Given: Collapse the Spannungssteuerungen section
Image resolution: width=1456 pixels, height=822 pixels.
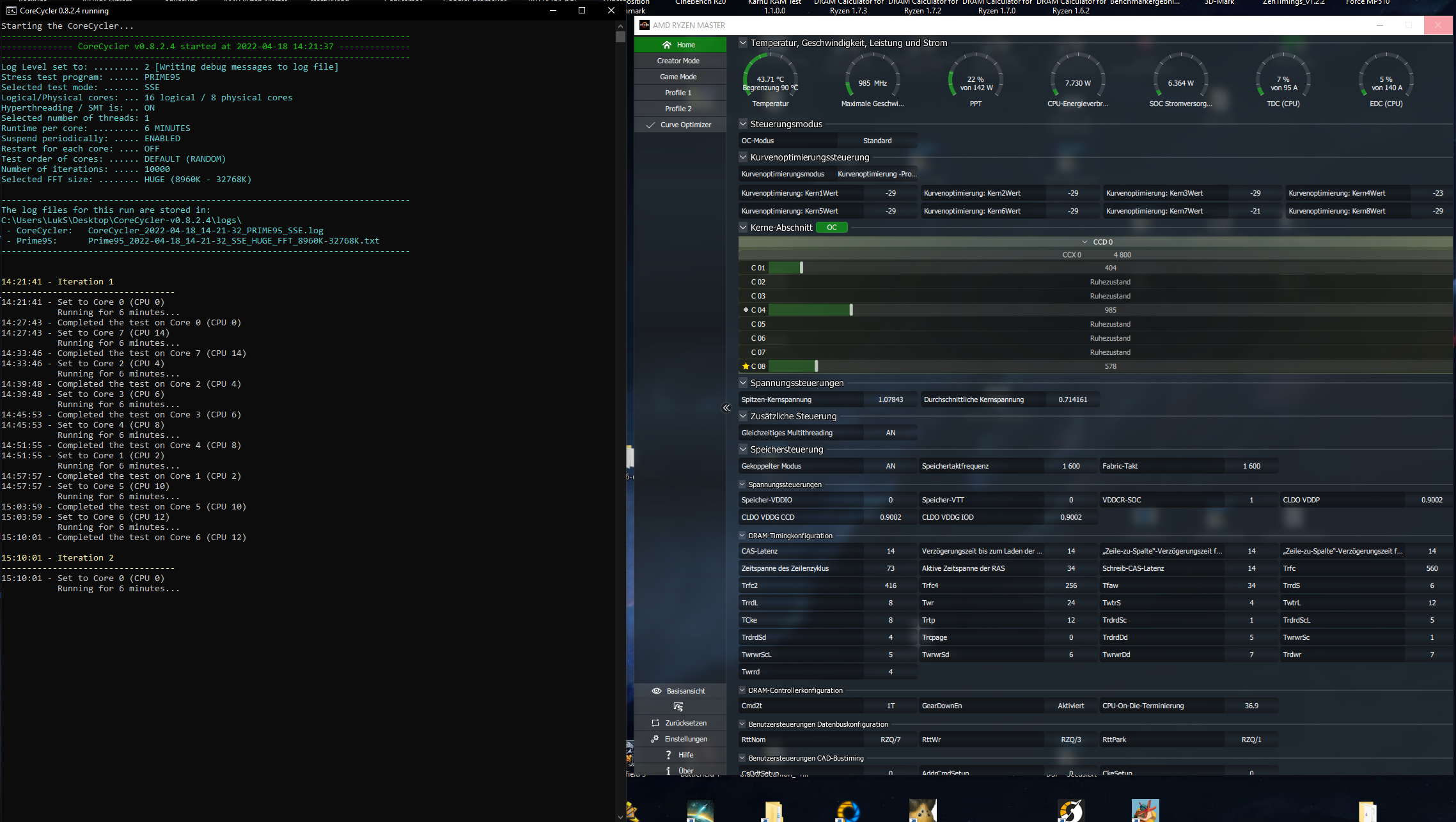Looking at the screenshot, I should 743,383.
